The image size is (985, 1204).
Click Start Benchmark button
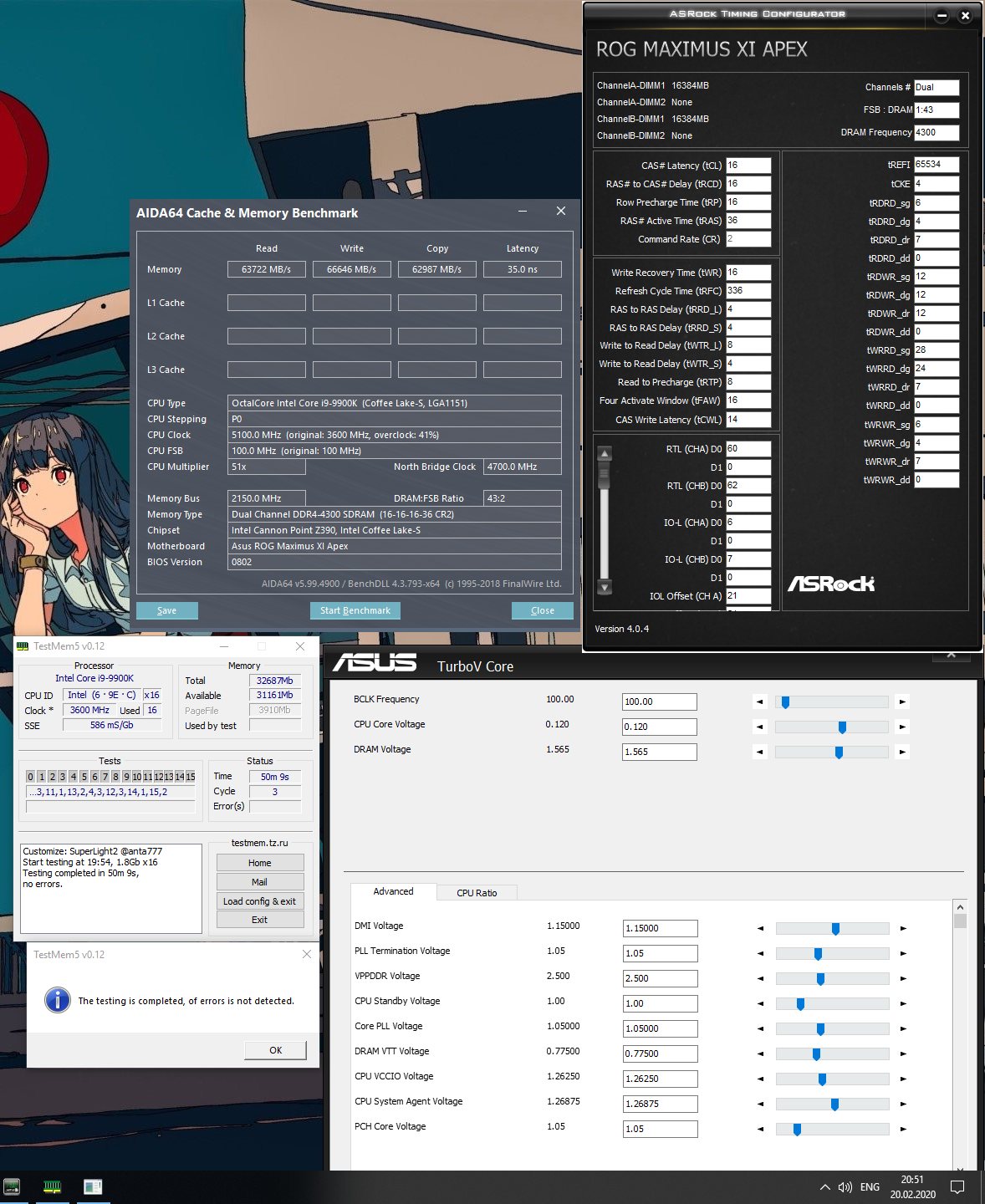point(355,610)
